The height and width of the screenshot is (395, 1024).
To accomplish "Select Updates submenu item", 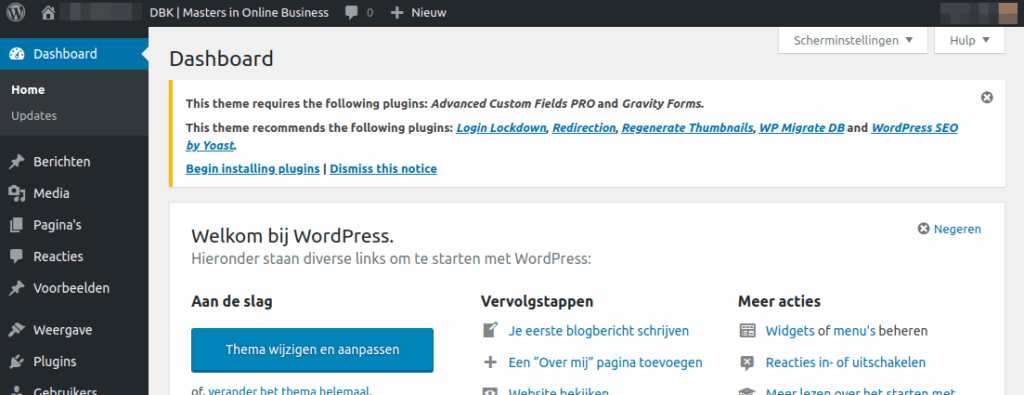I will tap(34, 116).
